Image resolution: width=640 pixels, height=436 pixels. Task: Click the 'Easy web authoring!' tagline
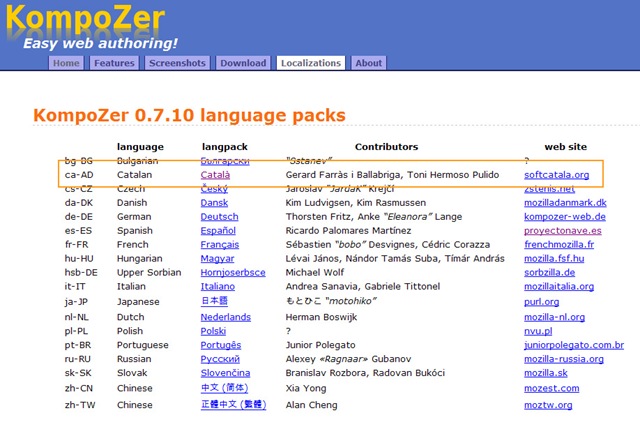[x=100, y=43]
